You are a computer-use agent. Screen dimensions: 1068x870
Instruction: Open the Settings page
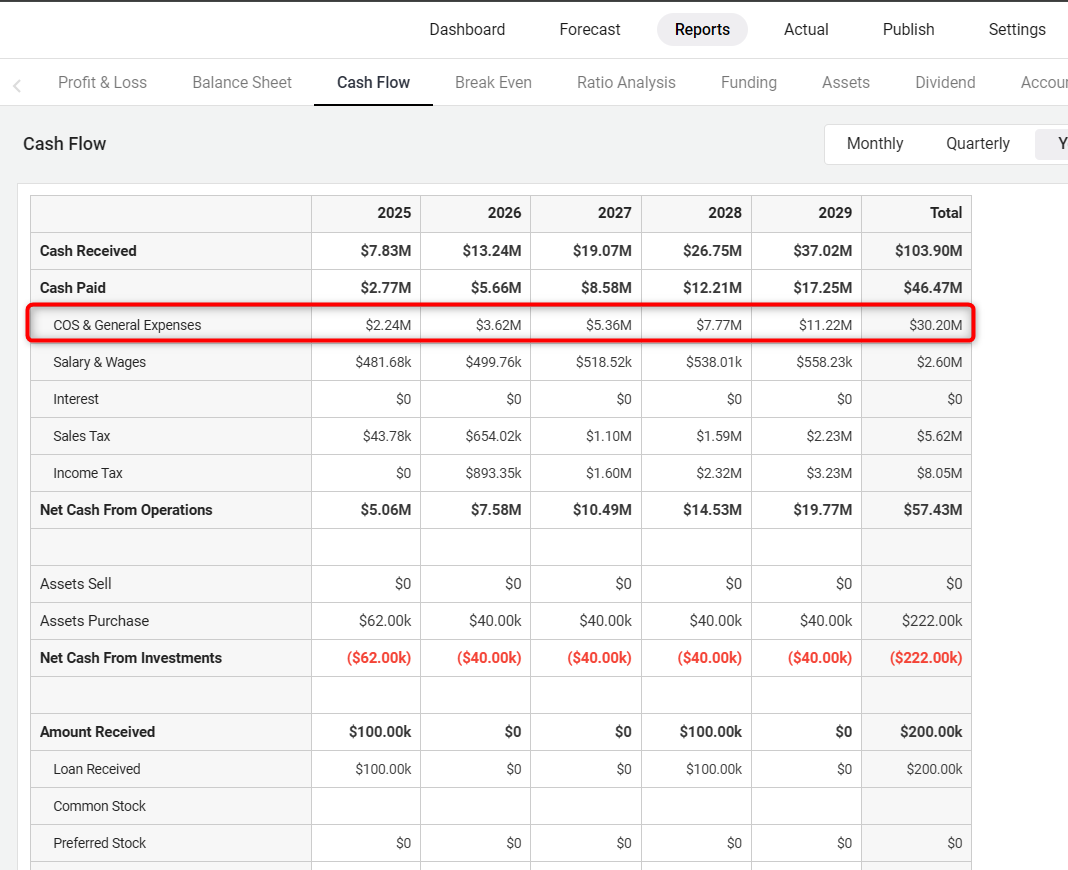(x=1017, y=30)
